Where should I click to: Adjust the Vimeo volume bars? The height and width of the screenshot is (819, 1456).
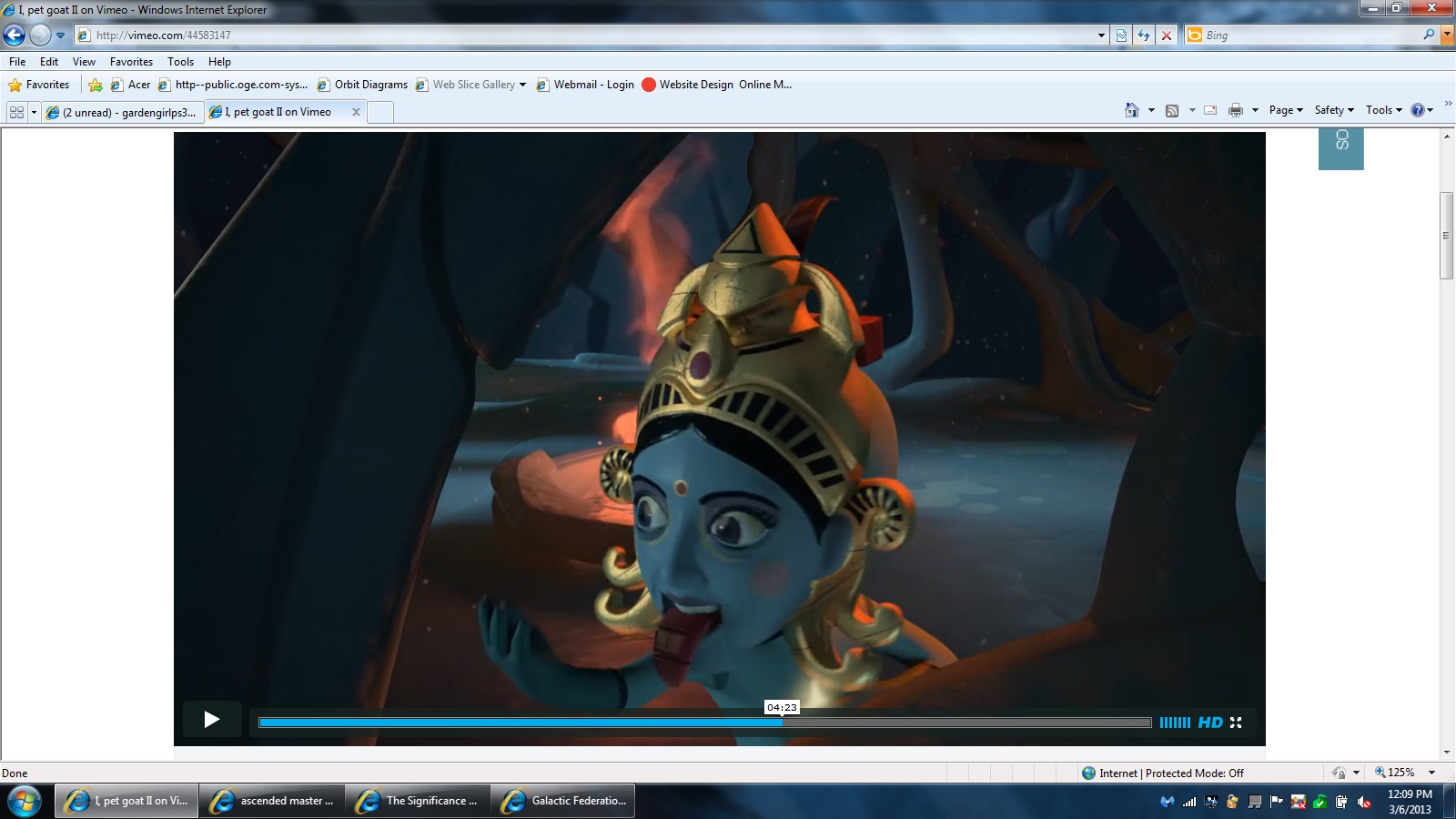point(1175,723)
